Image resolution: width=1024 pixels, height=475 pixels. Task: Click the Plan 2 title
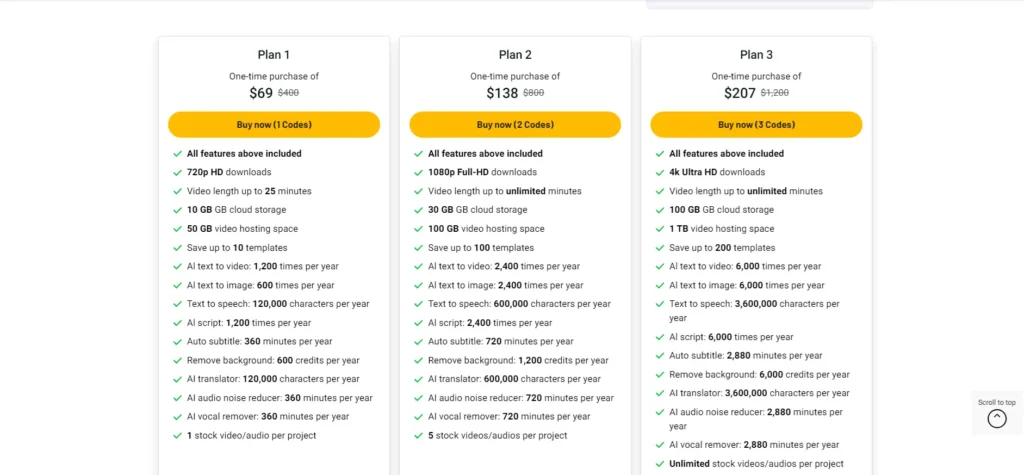pyautogui.click(x=515, y=55)
